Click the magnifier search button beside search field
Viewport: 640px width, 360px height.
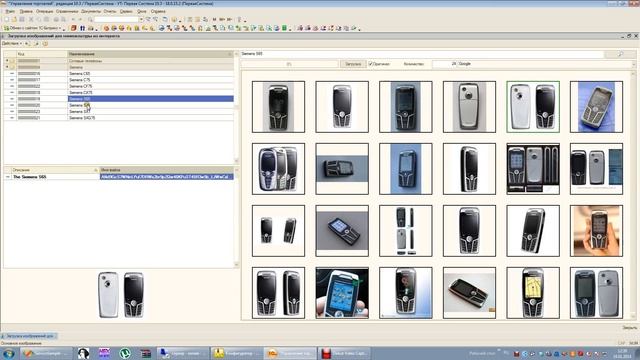tap(620, 54)
